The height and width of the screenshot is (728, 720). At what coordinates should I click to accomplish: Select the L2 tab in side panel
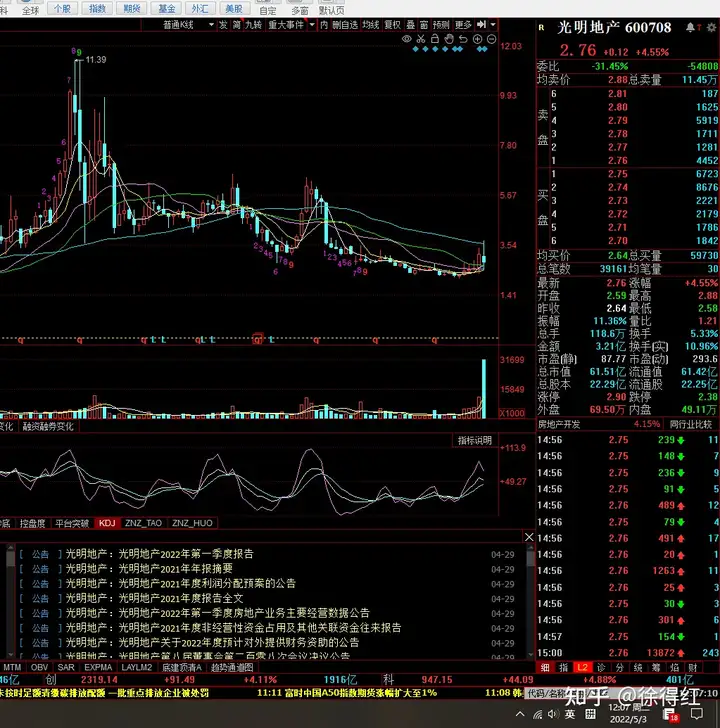pos(582,668)
